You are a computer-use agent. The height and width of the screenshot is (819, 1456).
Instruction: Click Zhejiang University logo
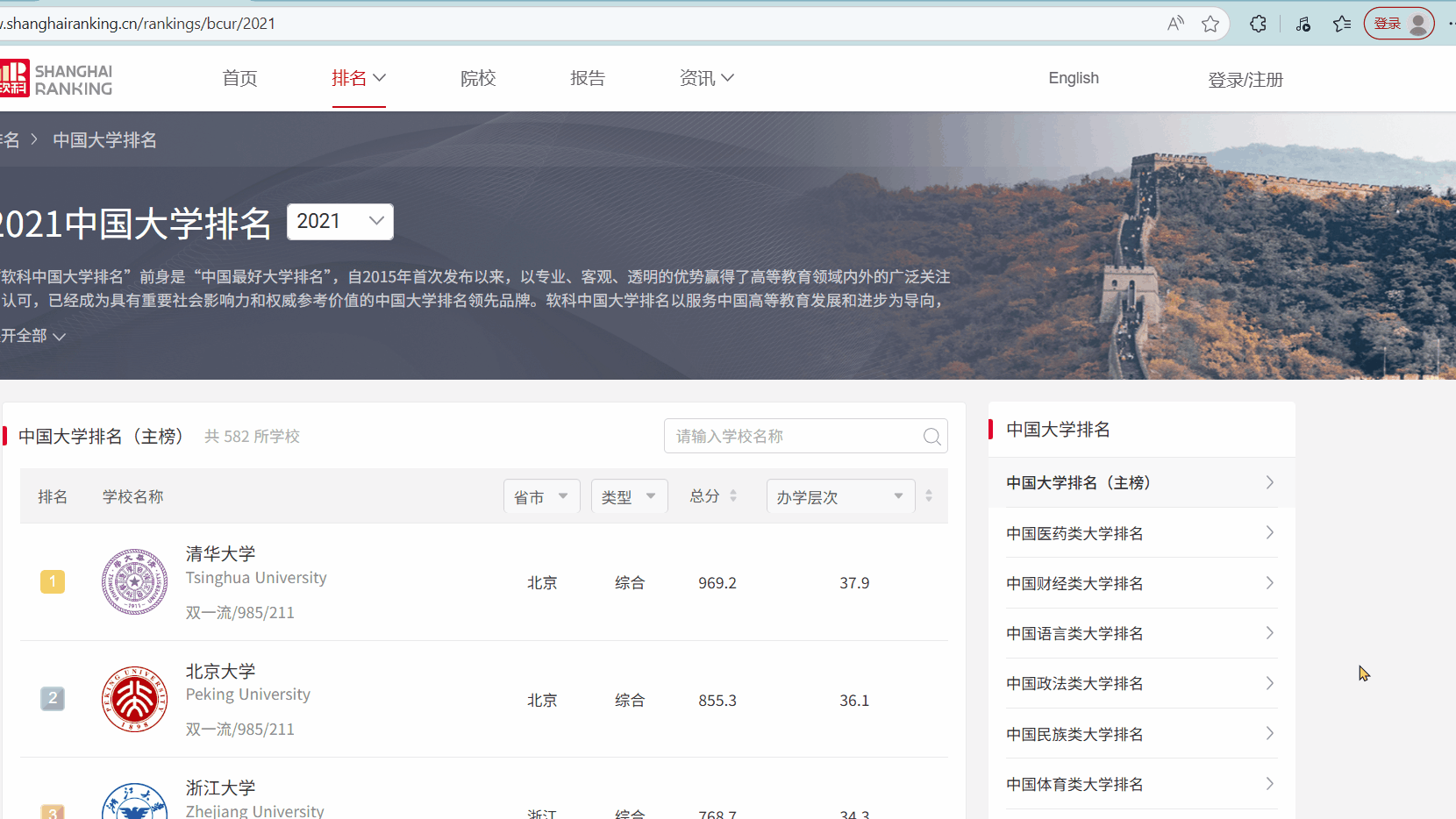pos(134,802)
